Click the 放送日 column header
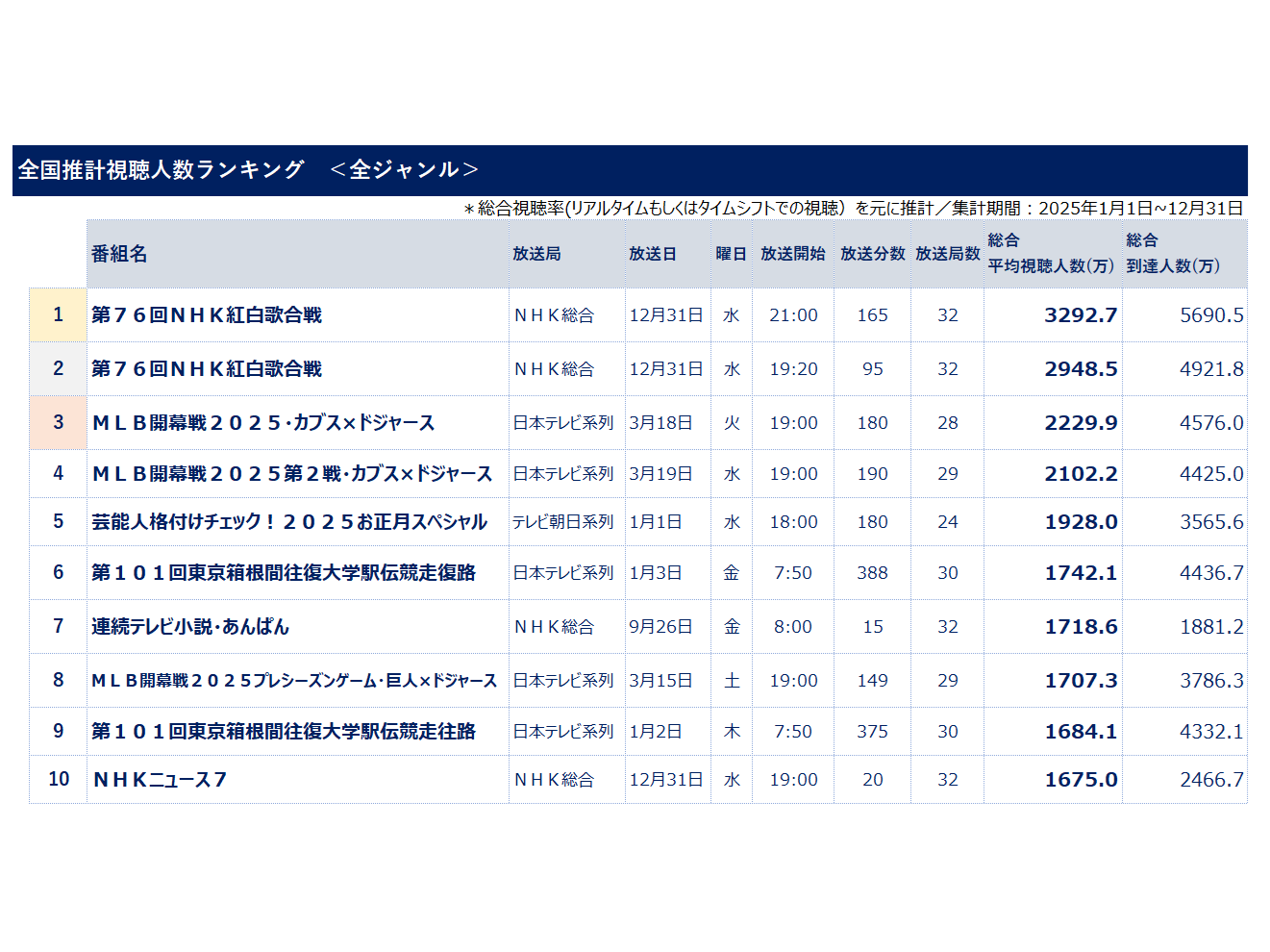 point(651,253)
